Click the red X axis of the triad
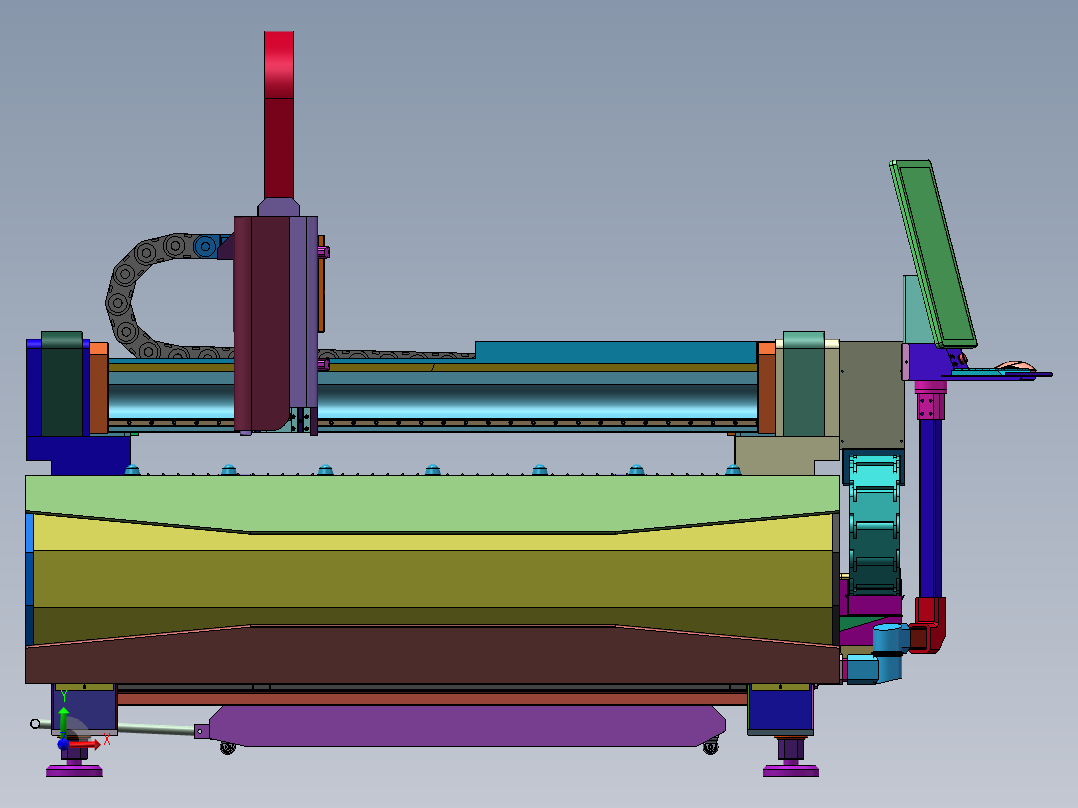 [84, 744]
